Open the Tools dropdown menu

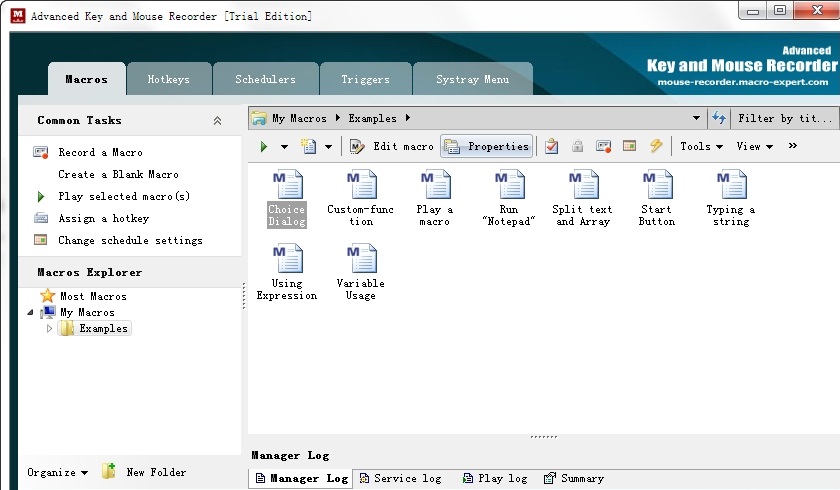pos(700,146)
